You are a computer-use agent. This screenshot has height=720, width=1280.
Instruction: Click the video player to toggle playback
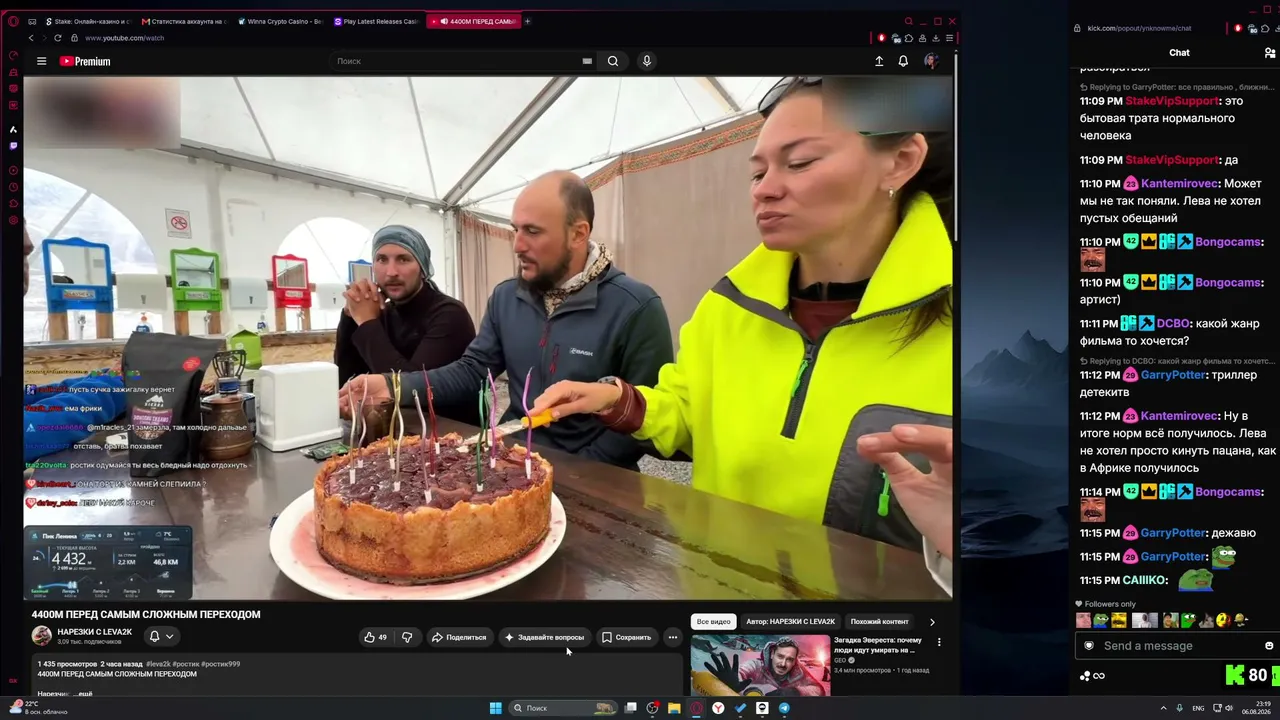[x=488, y=338]
